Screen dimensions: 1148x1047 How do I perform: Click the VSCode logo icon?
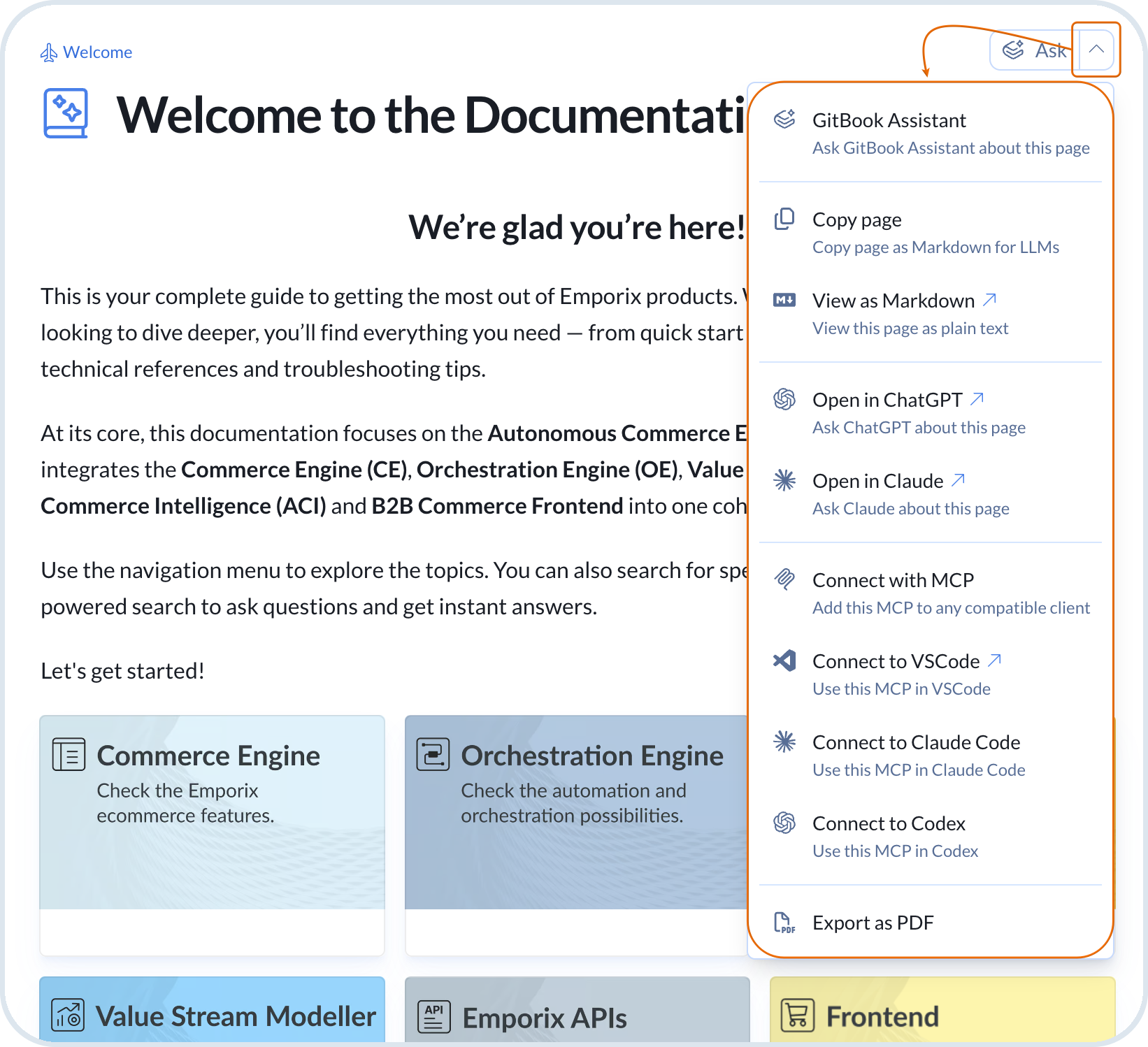[x=784, y=660]
